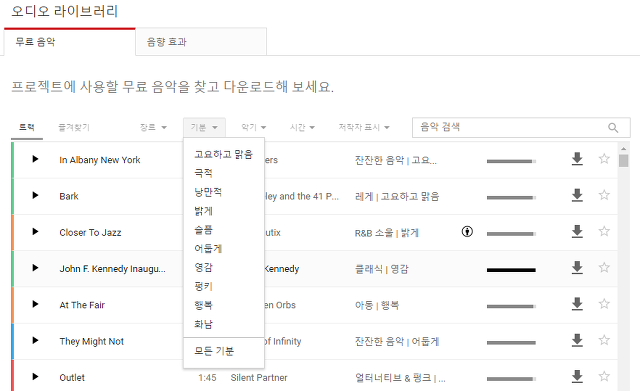The image size is (640, 391).
Task: Choose 슬픔 mood option
Action: click(x=224, y=230)
